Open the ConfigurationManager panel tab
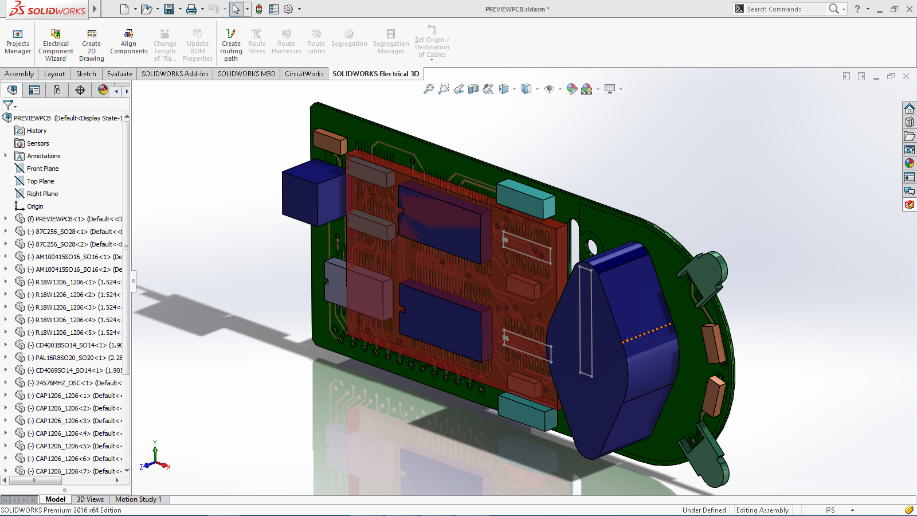This screenshot has width=917, height=516. (x=56, y=90)
